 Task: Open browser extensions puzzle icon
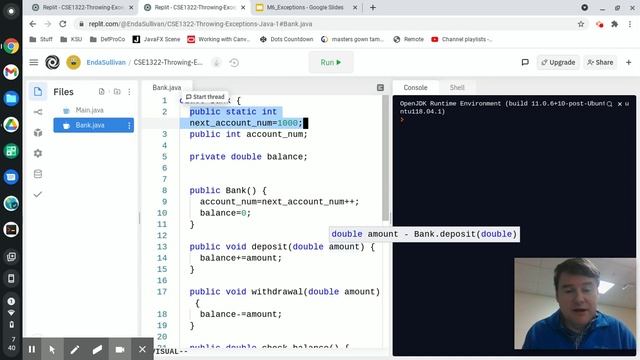[x=614, y=24]
